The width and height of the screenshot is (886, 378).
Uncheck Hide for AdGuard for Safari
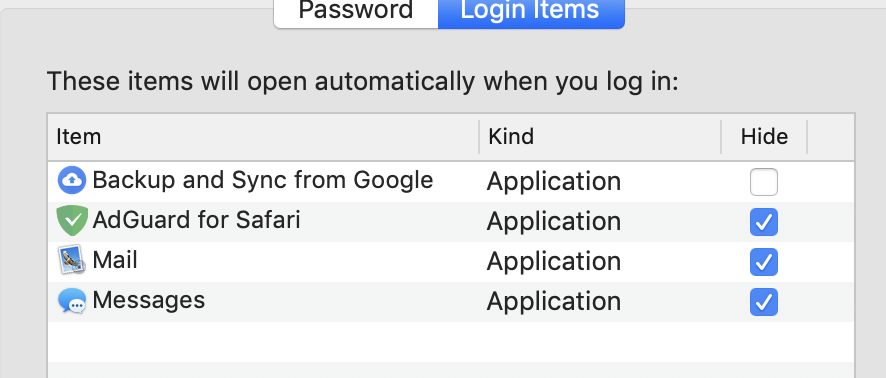[763, 222]
